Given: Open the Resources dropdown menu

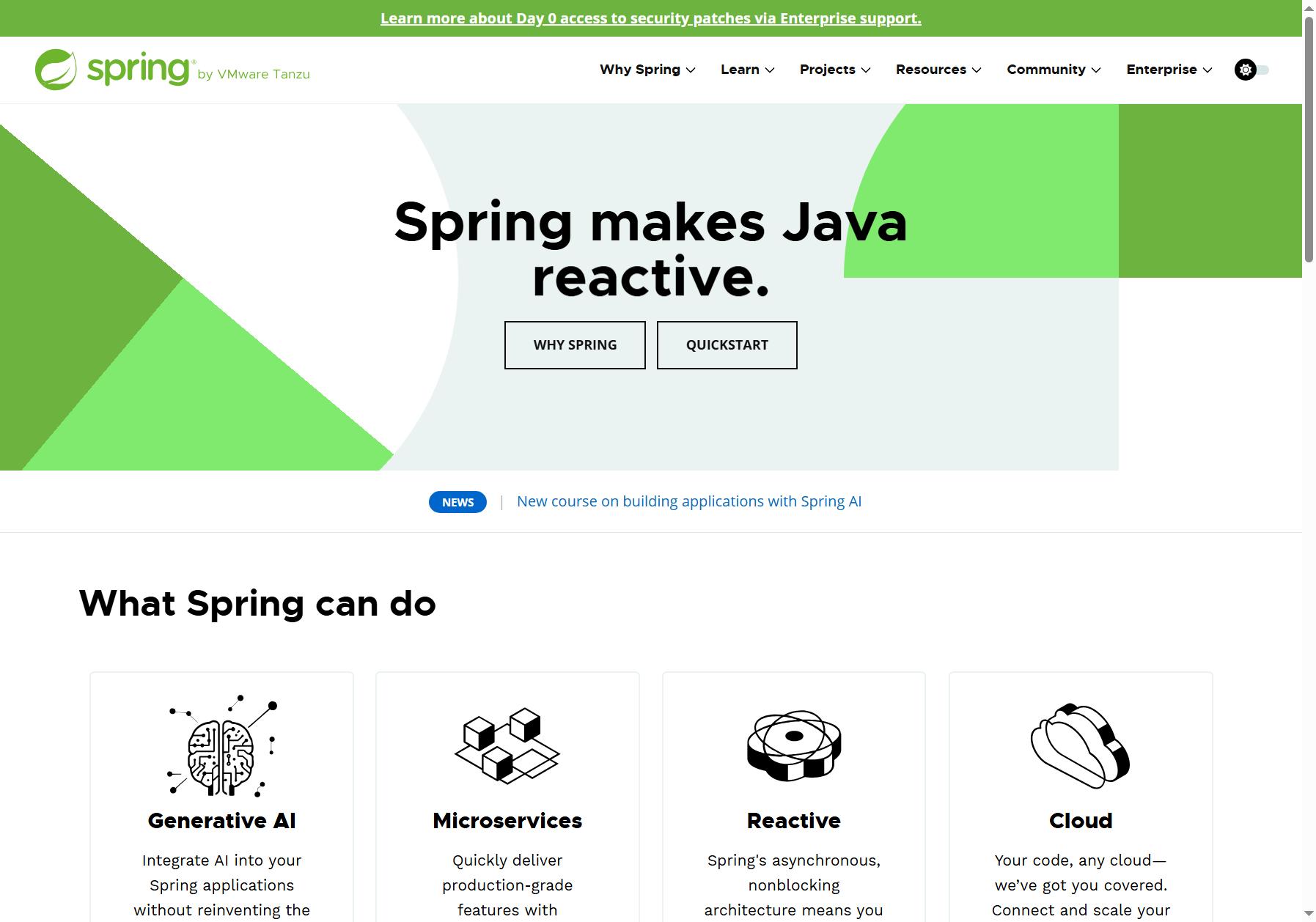Looking at the screenshot, I should pos(938,70).
